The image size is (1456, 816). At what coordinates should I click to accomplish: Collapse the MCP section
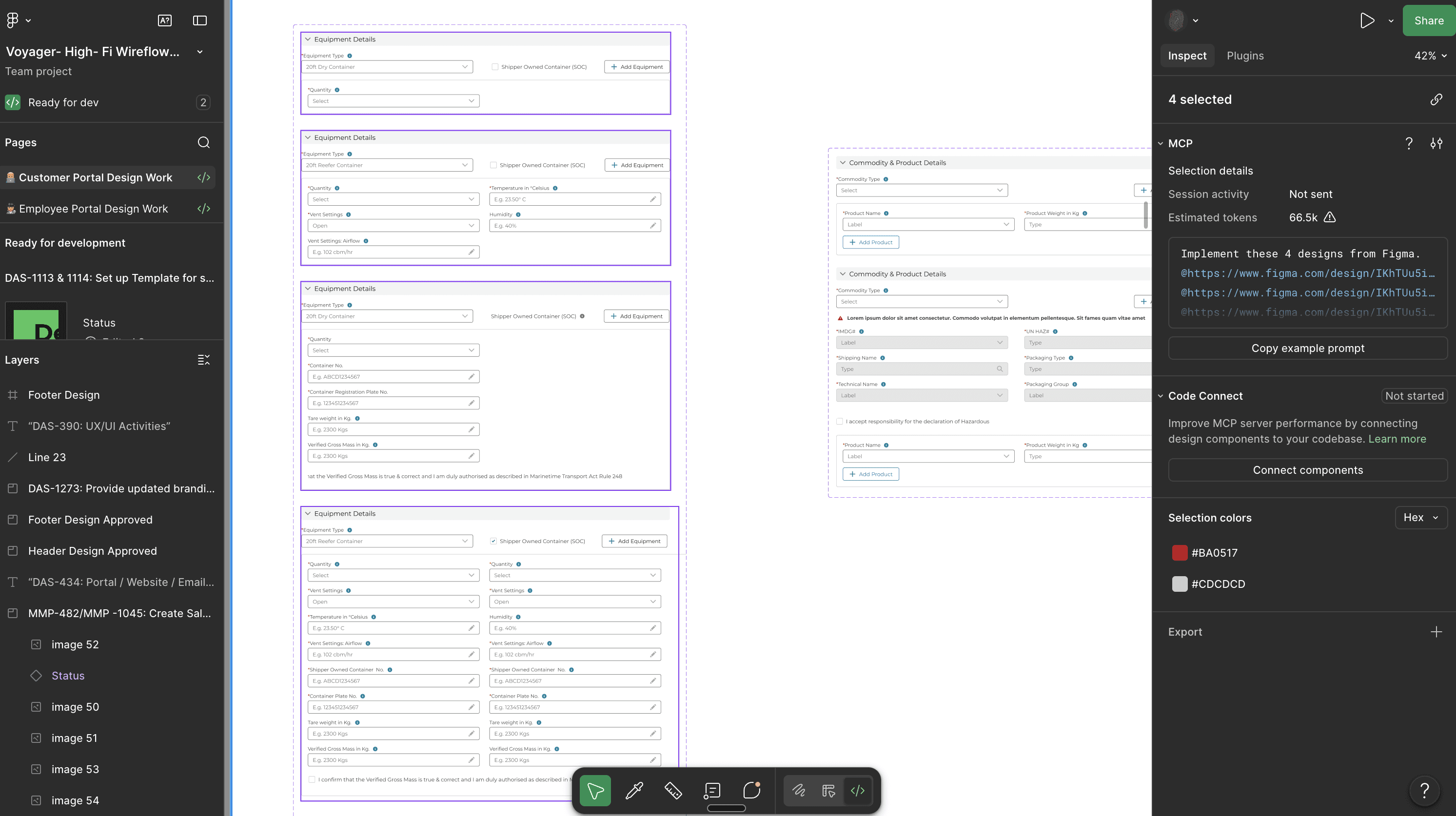1161,143
